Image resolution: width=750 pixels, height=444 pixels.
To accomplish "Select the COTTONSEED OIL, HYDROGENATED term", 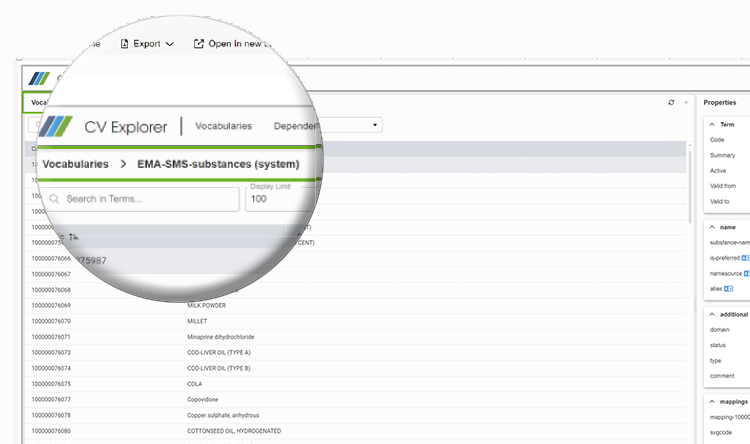I will (x=234, y=431).
